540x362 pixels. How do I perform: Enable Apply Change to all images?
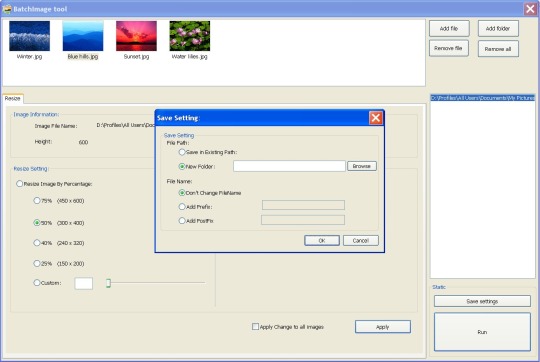point(255,327)
